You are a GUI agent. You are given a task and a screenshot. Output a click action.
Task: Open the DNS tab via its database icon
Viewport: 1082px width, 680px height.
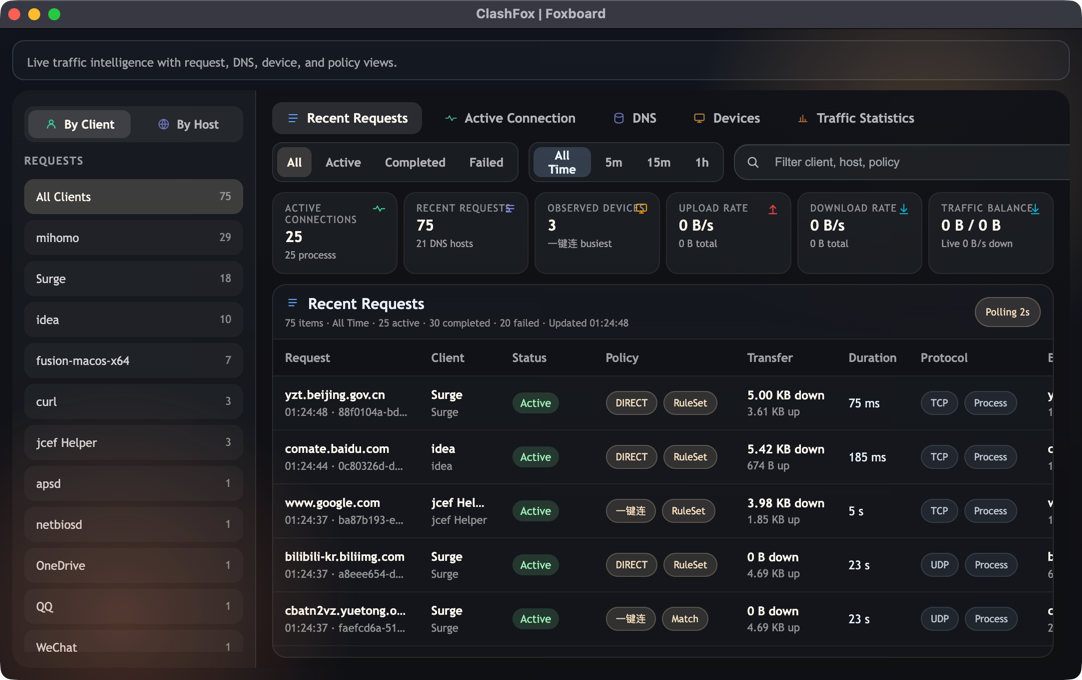[x=619, y=117]
